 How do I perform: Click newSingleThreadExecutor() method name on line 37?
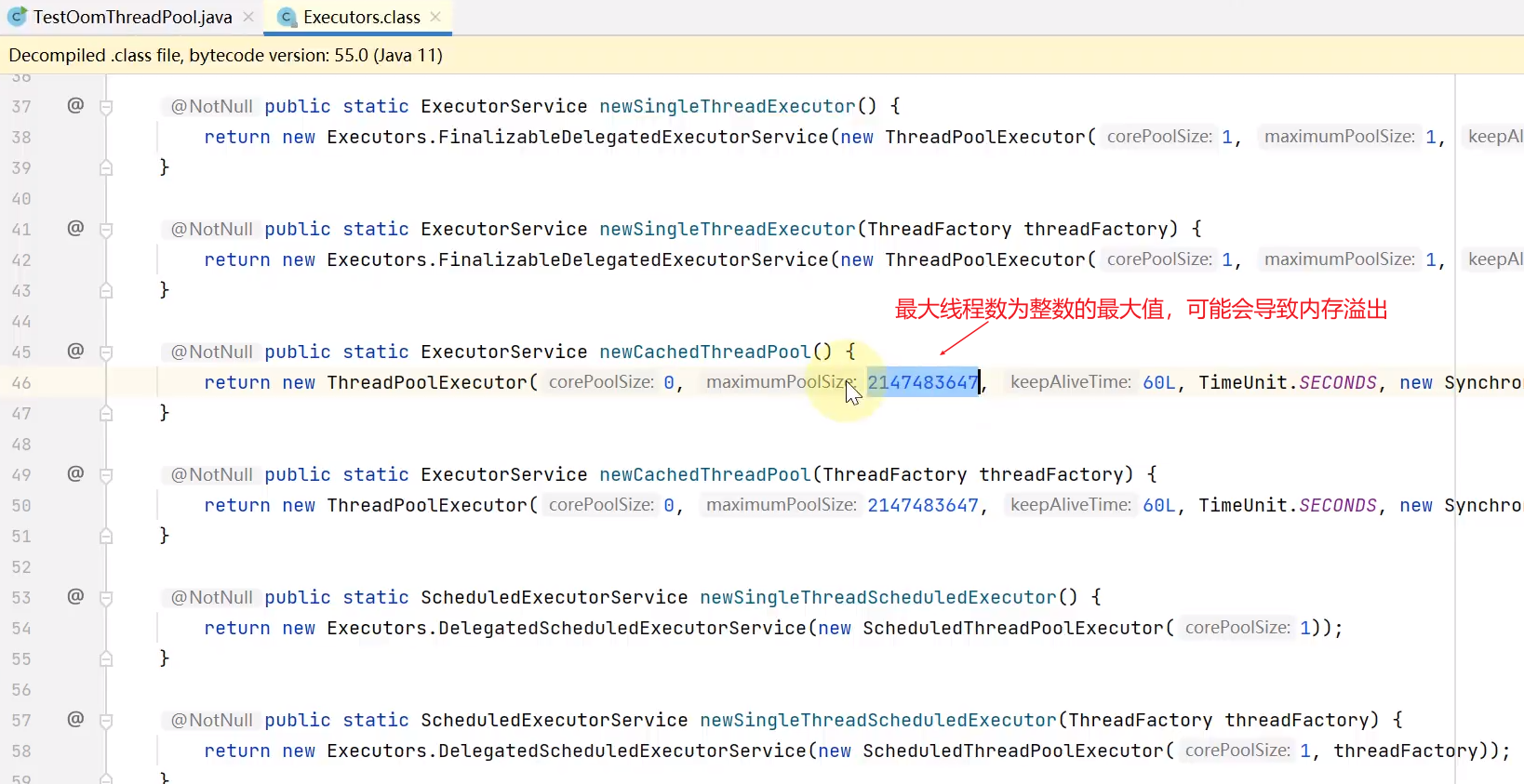tap(727, 106)
